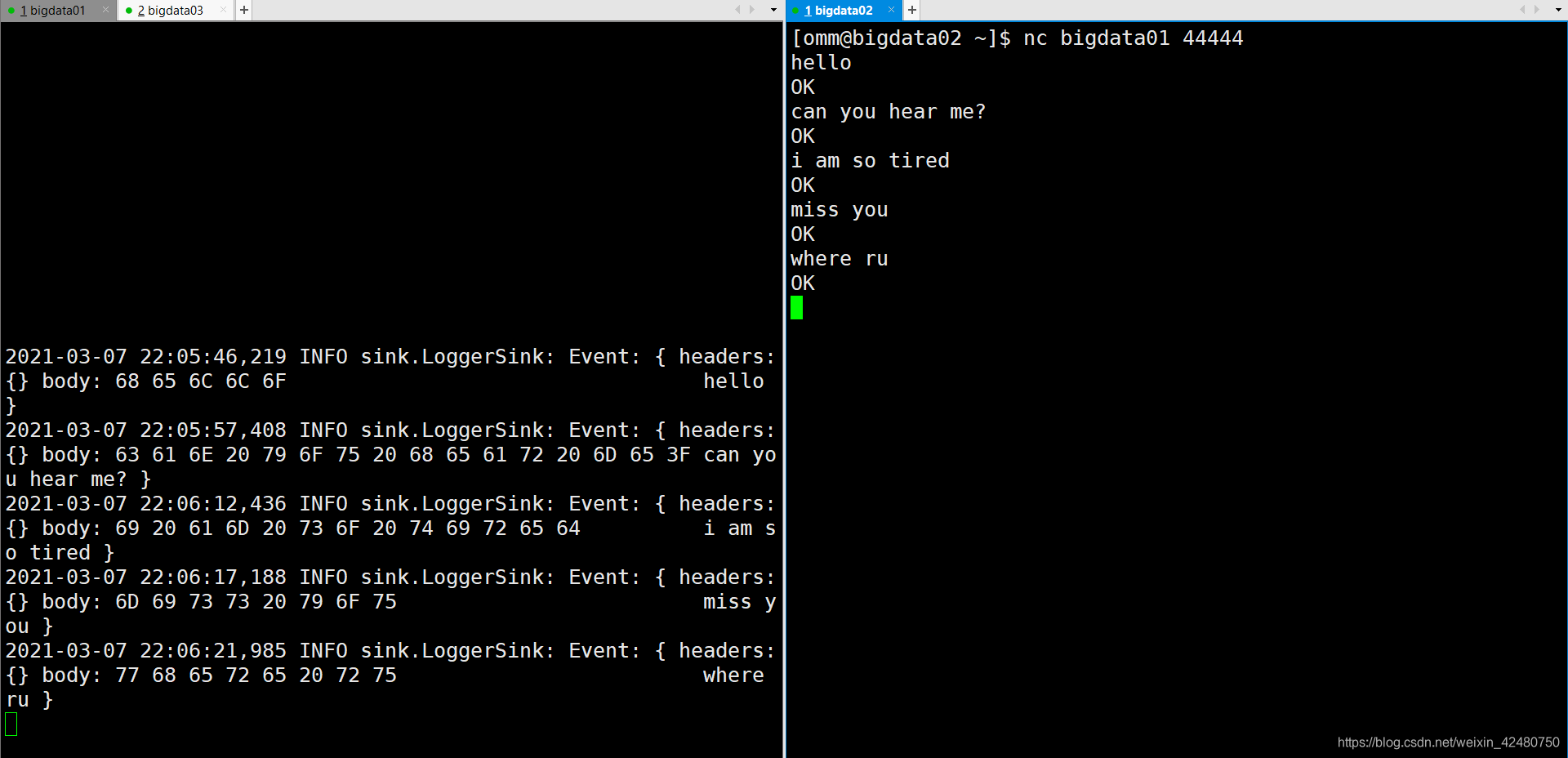This screenshot has width=1568, height=758.
Task: Open the right pane tab list dropdown
Action: (x=1557, y=10)
